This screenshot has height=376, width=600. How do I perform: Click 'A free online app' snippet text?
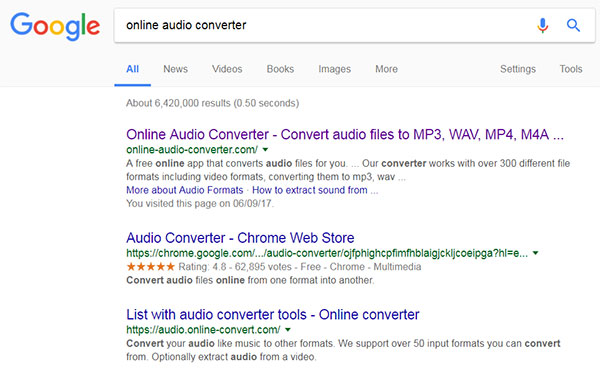click(x=348, y=170)
